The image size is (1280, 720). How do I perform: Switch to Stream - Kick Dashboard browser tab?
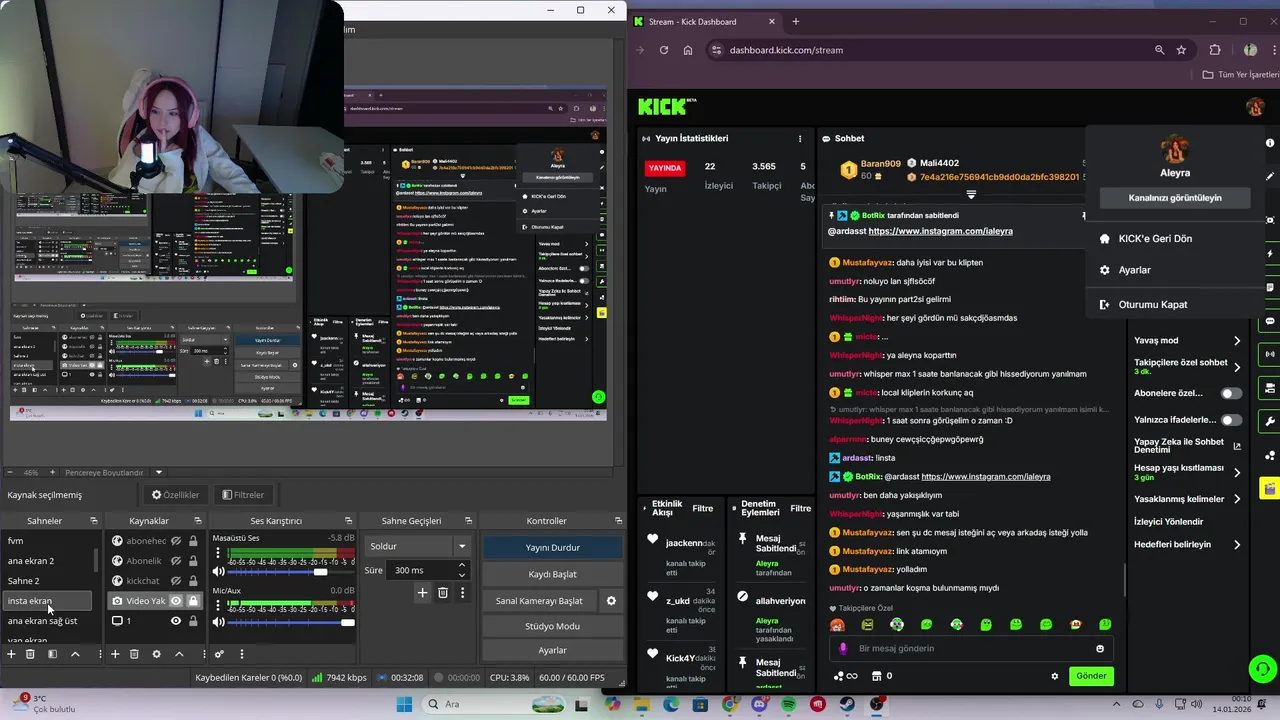click(702, 22)
